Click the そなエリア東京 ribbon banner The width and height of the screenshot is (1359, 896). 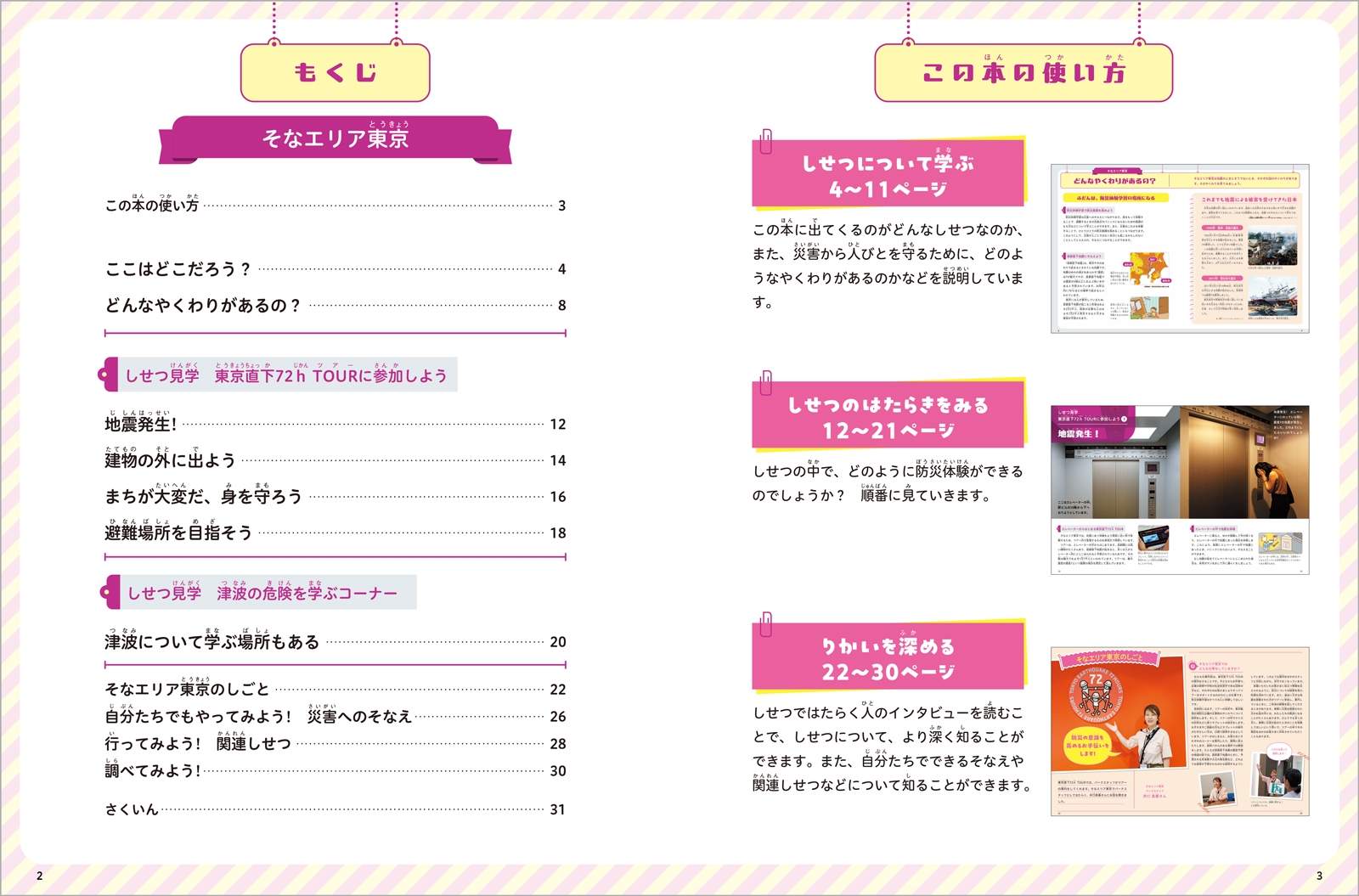[336, 138]
